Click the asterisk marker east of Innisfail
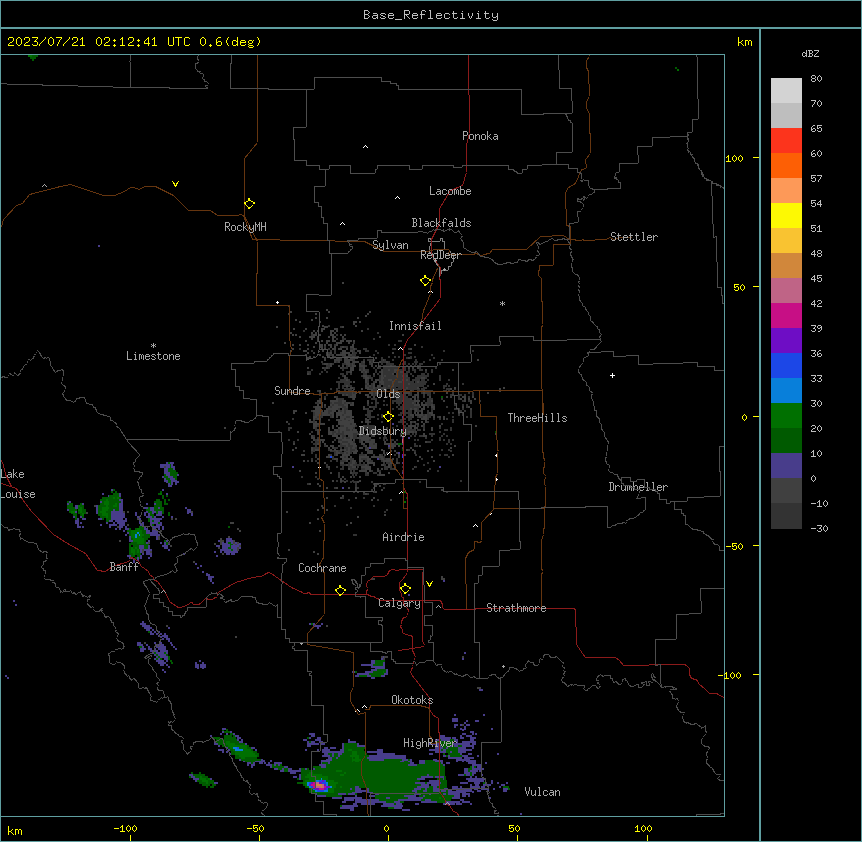This screenshot has width=862, height=842. [502, 303]
